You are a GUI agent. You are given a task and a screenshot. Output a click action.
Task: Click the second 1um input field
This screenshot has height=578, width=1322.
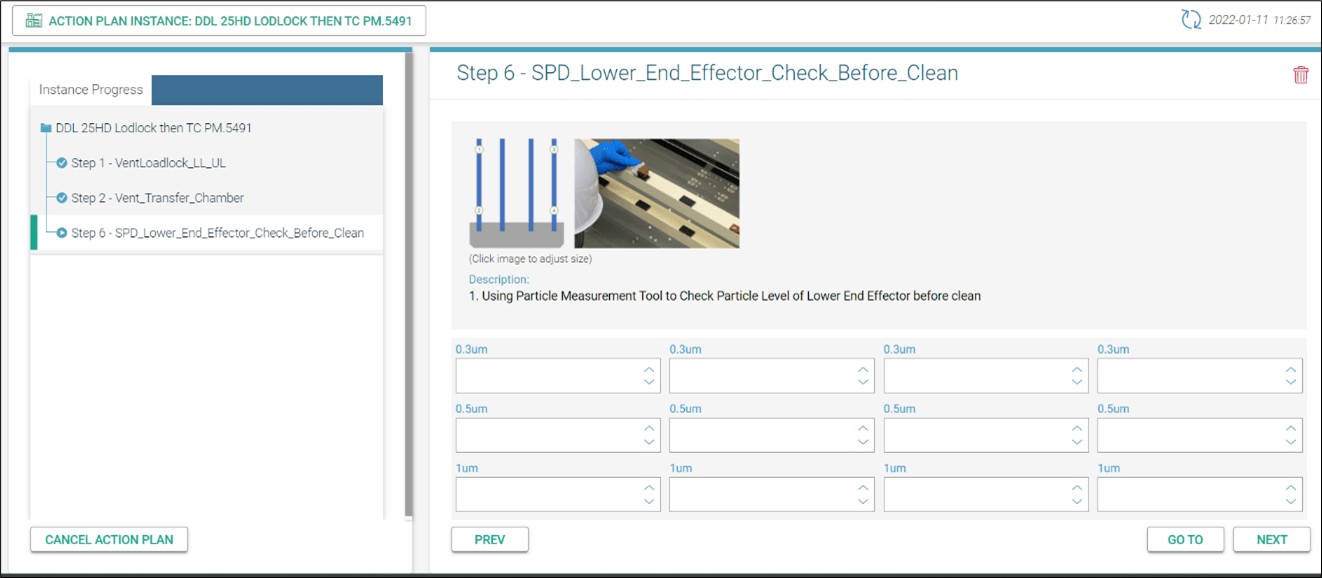pos(772,494)
